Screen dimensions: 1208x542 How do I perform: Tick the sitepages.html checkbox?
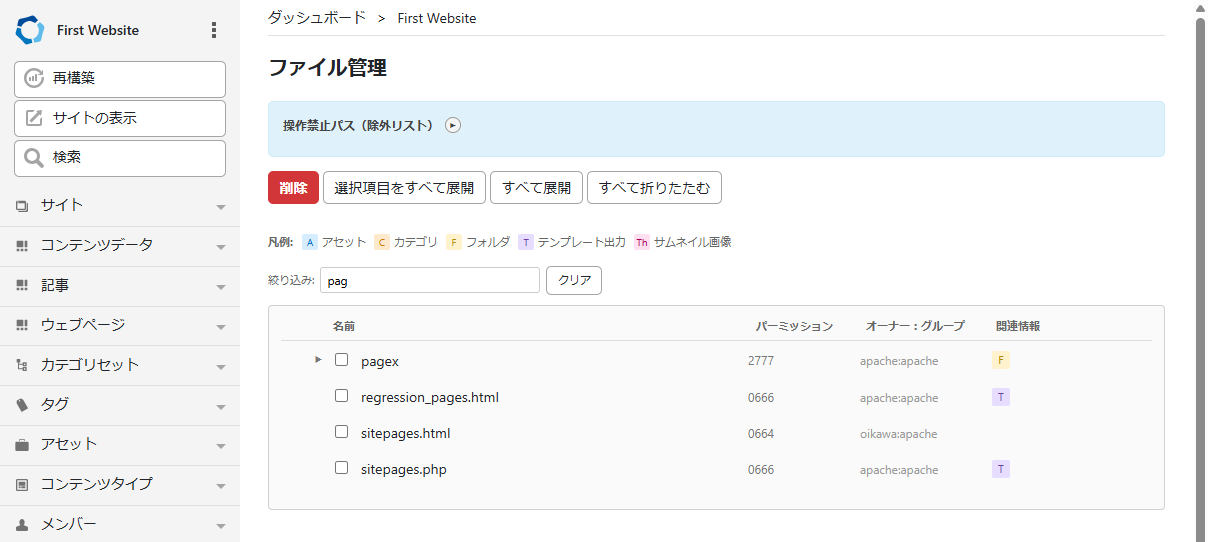coord(341,433)
